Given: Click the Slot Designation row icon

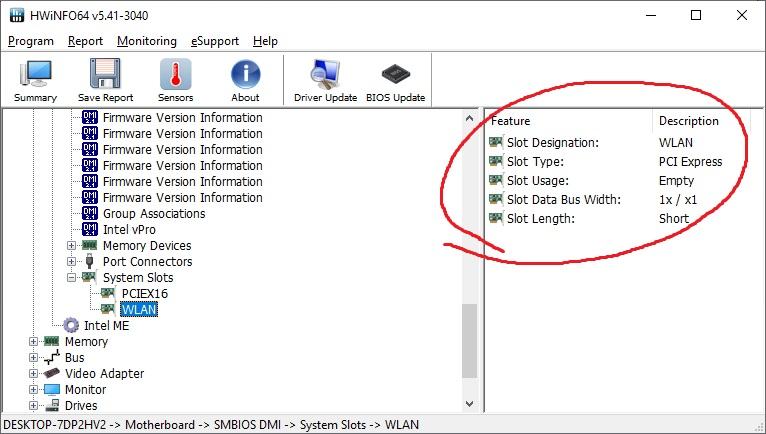Looking at the screenshot, I should tap(496, 142).
